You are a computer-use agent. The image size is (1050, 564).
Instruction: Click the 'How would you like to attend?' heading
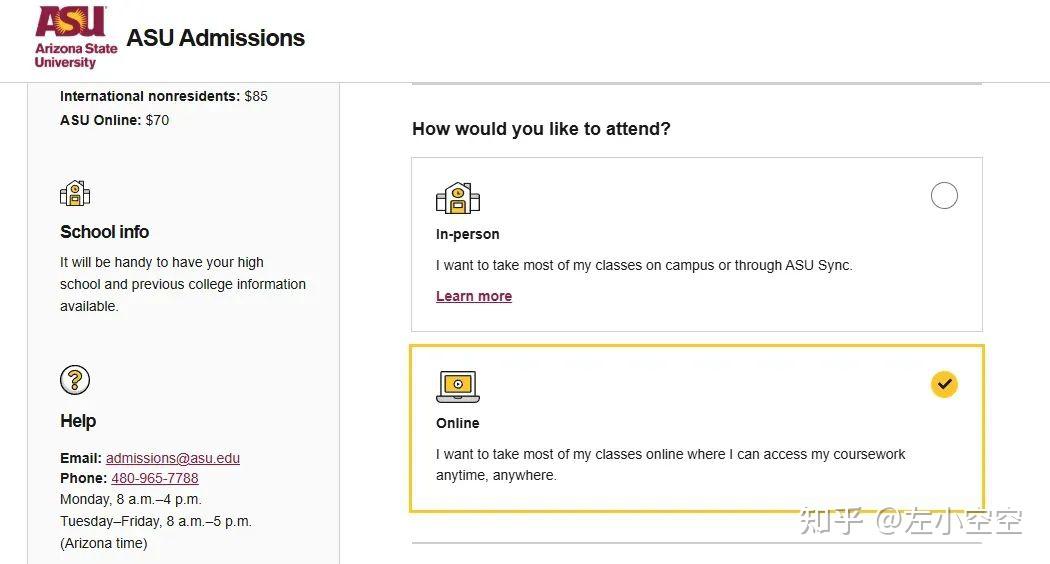(x=541, y=129)
